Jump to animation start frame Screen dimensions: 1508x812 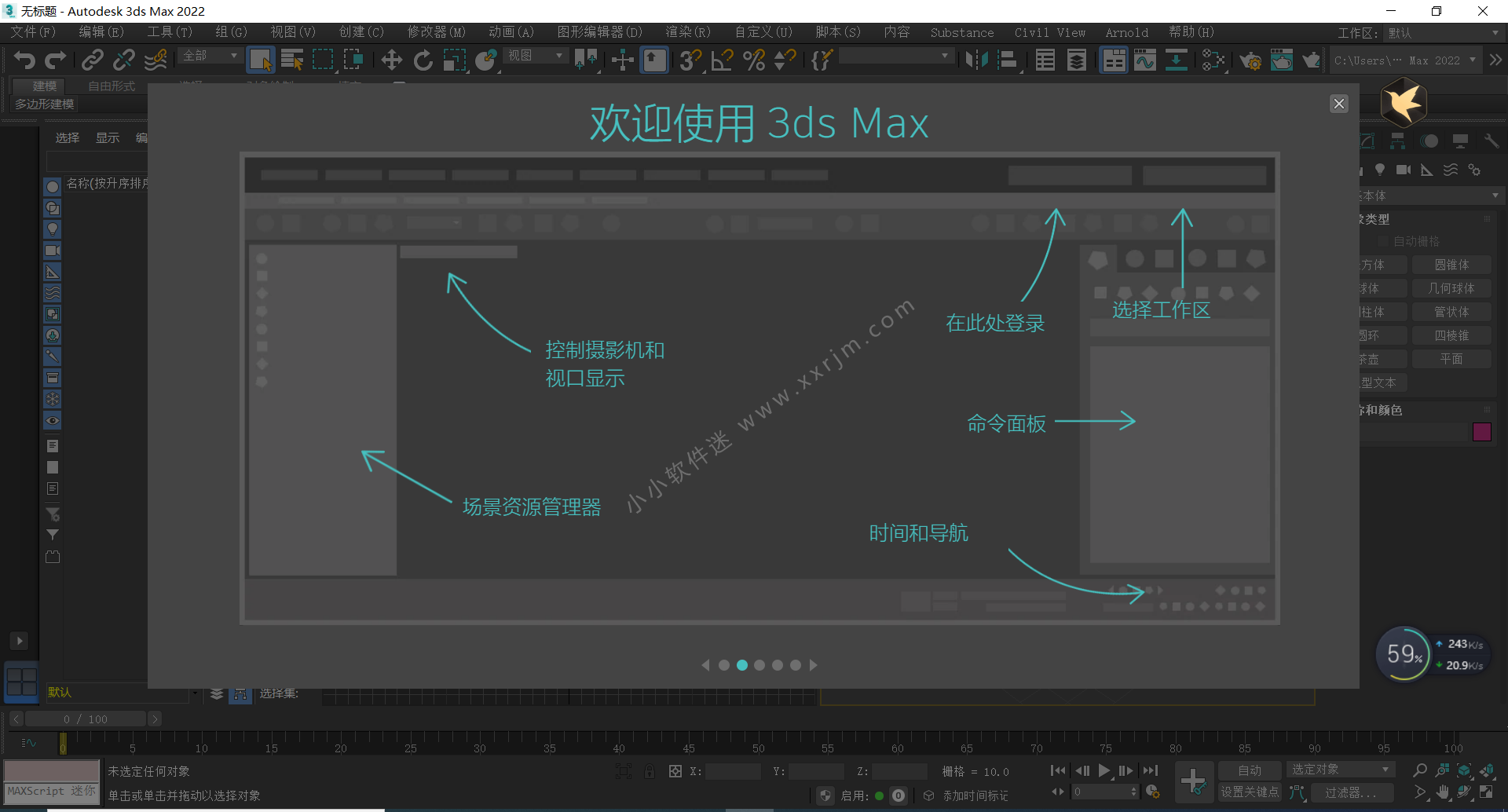(1058, 770)
